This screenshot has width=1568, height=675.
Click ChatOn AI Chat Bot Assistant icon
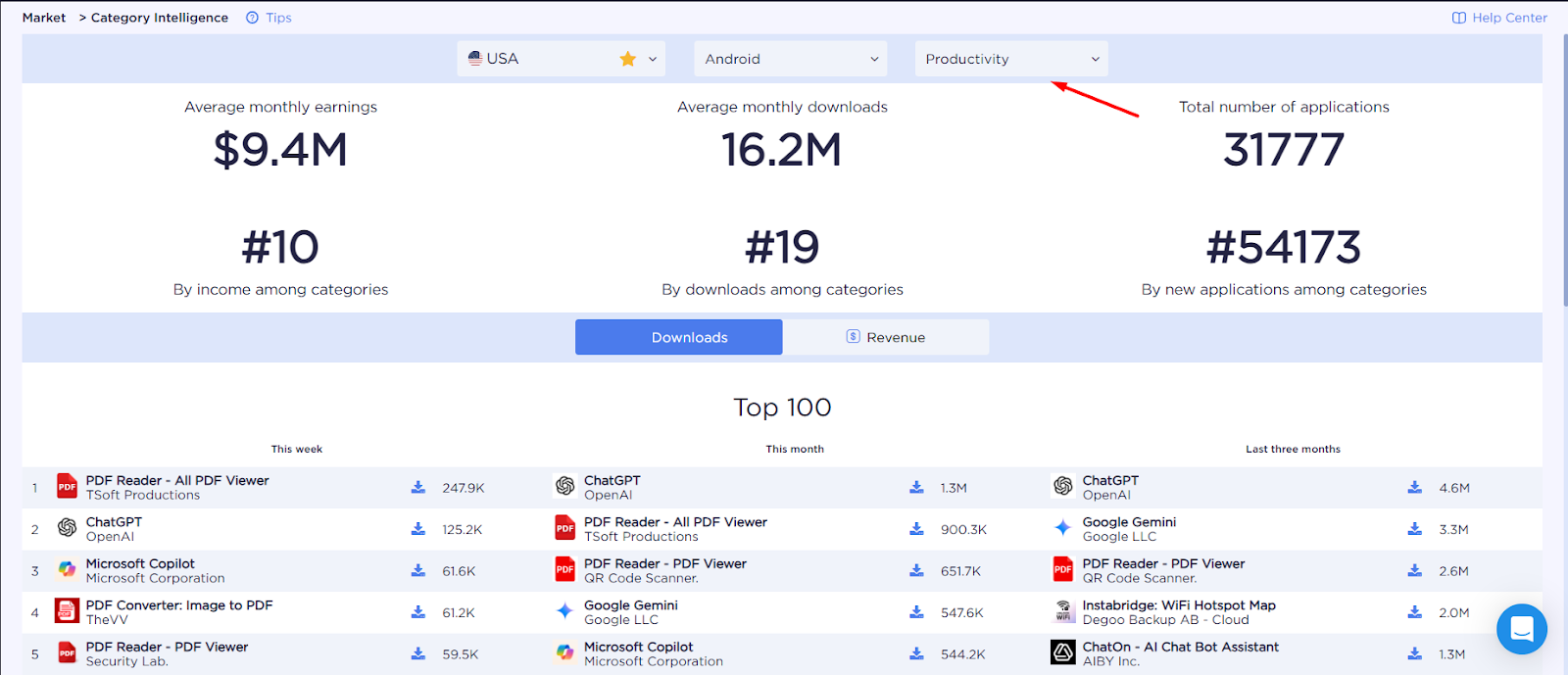click(1063, 652)
